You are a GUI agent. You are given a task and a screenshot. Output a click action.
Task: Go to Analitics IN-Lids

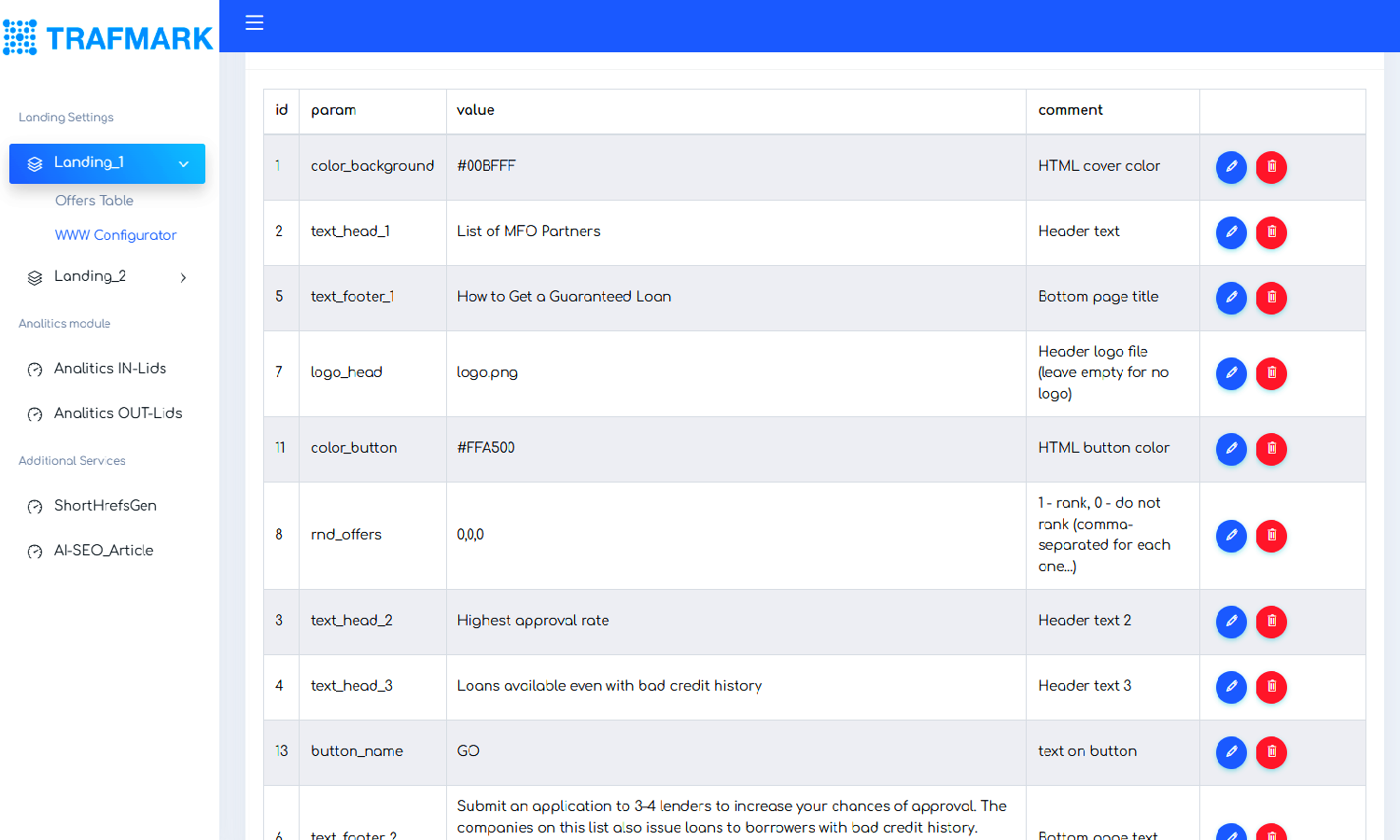click(109, 369)
